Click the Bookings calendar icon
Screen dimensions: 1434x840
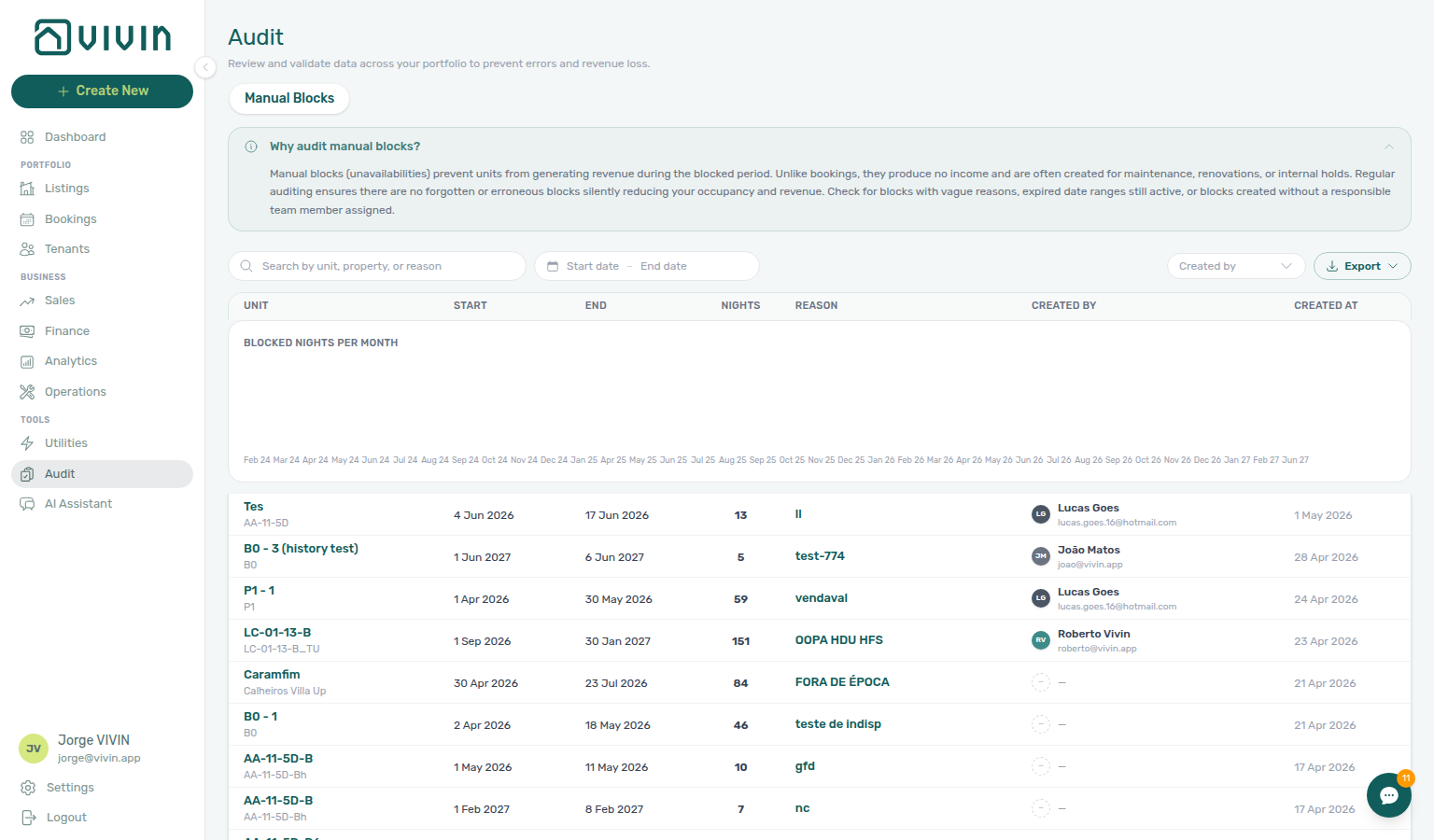point(27,219)
